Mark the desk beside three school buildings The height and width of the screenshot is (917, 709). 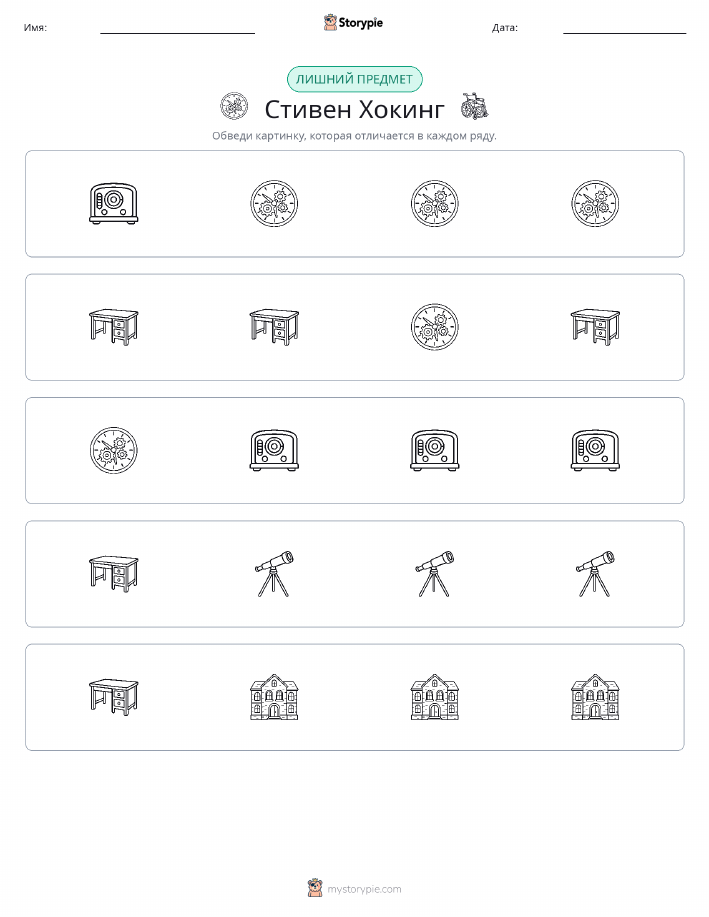pyautogui.click(x=113, y=697)
